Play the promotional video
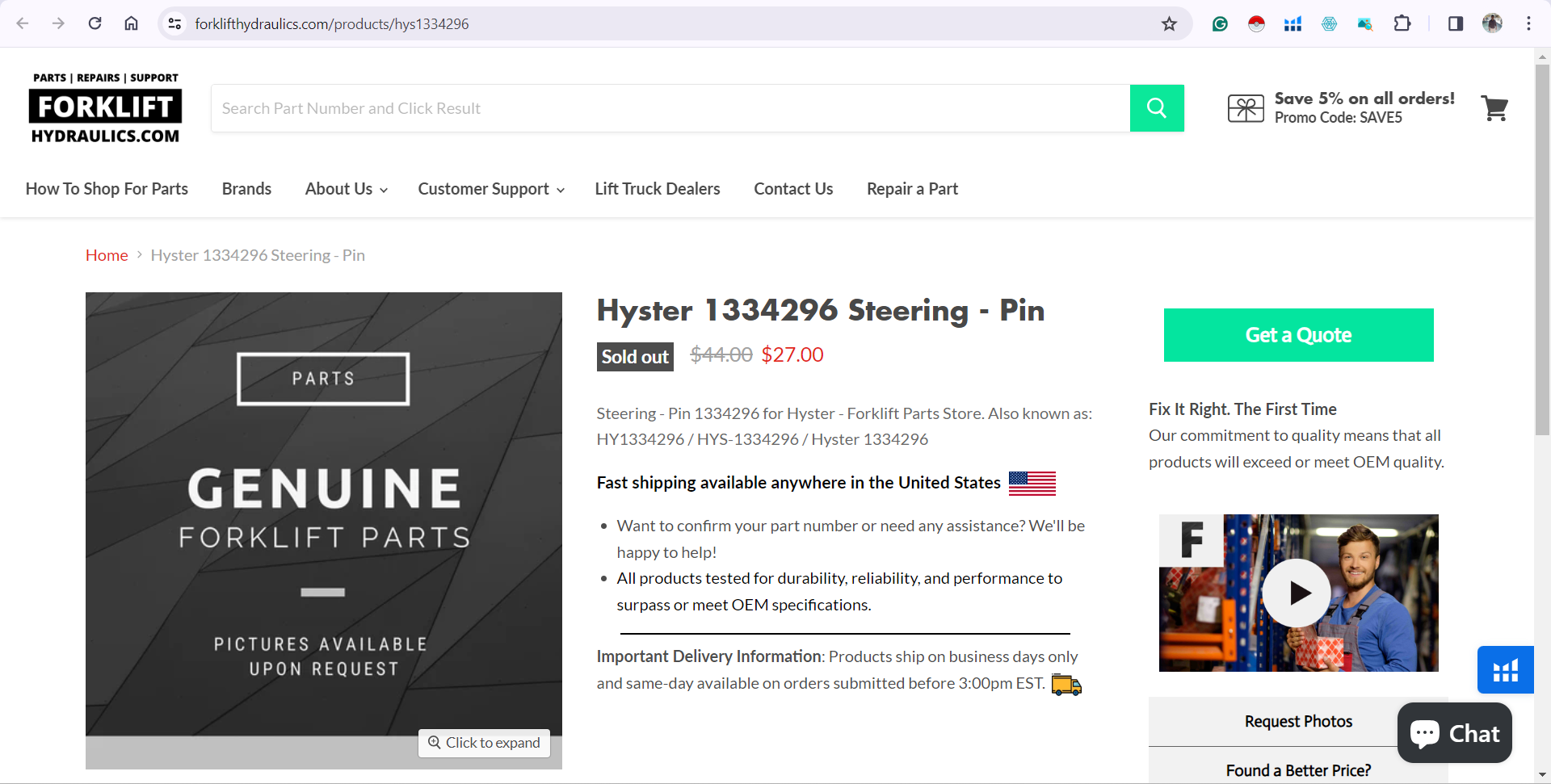 1297,593
